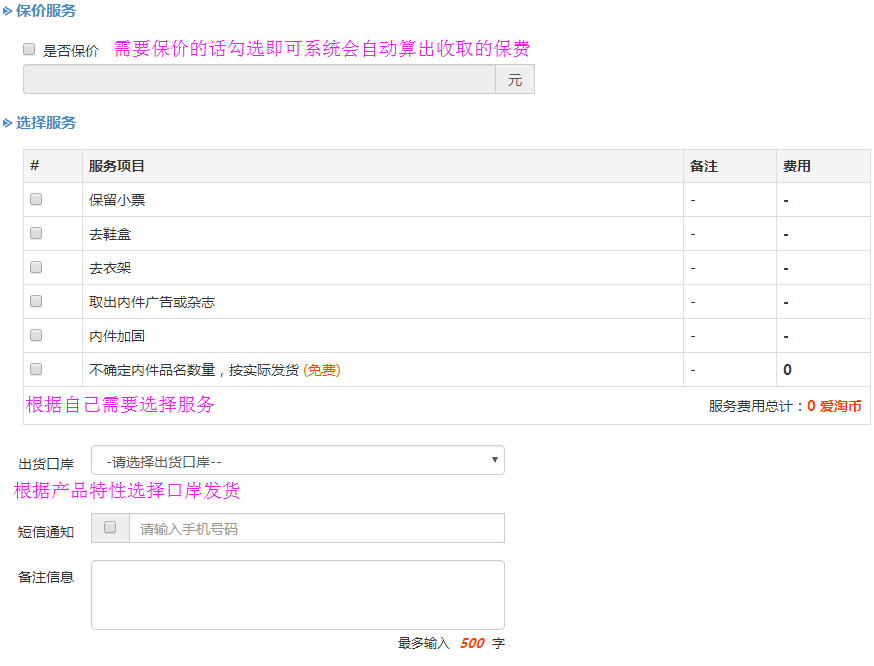
Task: Click the arrow icon beside 保价服务 heading
Action: point(7,11)
